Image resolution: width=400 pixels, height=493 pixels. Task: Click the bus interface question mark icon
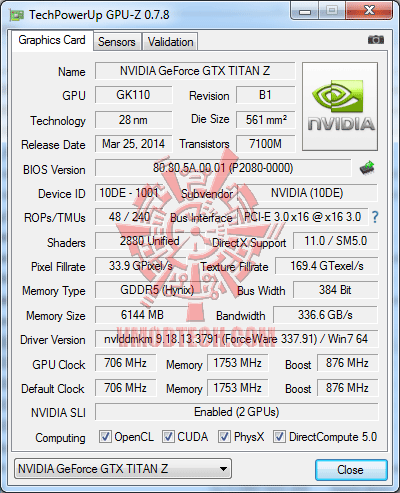click(375, 217)
